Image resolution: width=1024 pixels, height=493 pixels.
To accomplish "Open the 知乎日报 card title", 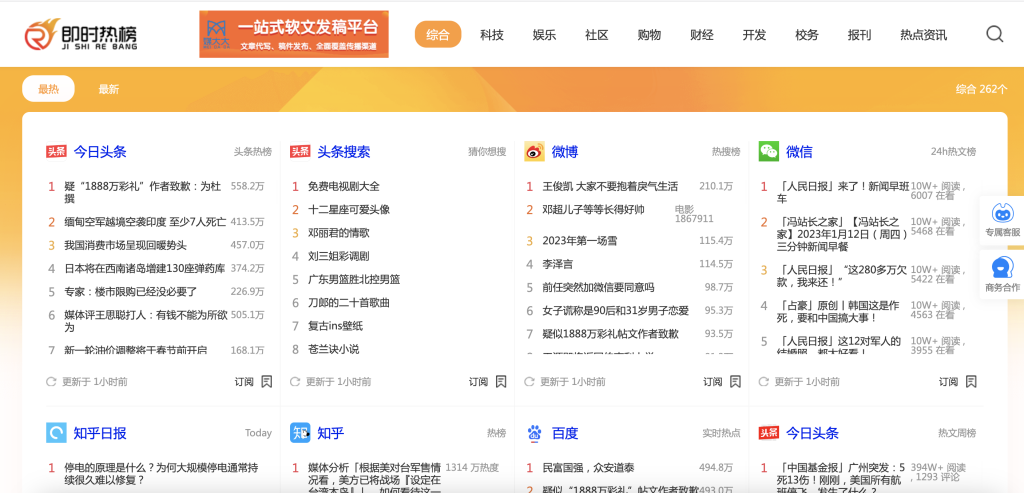I will coord(100,432).
